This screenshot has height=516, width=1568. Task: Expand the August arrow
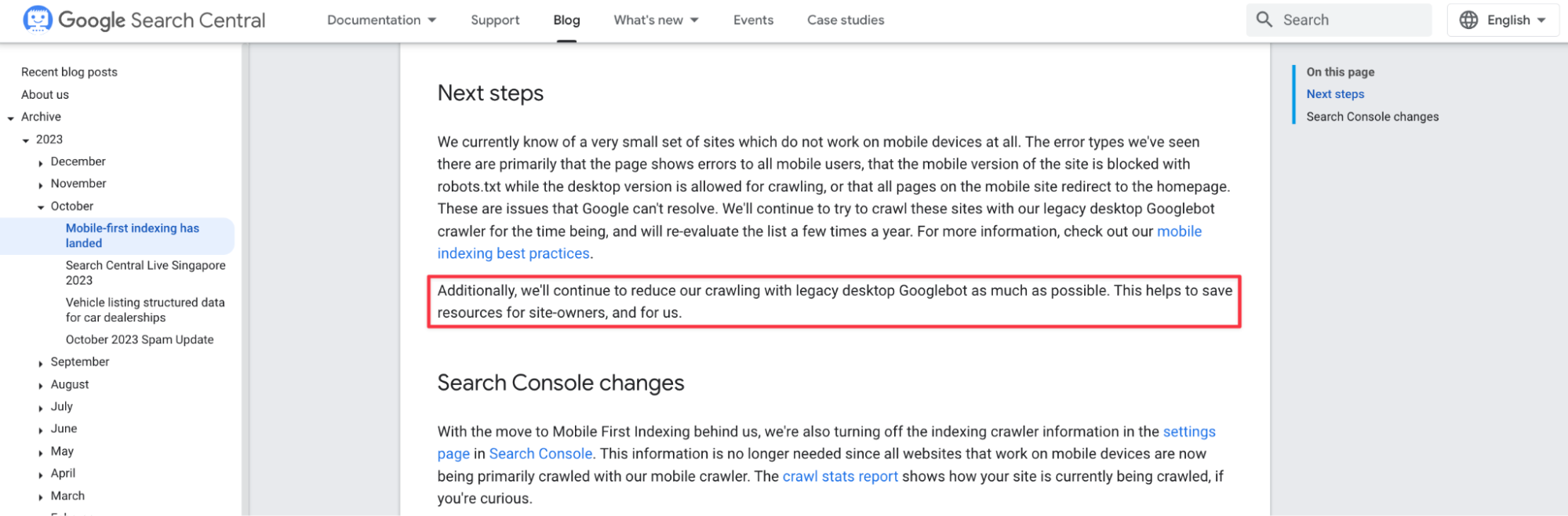point(41,386)
